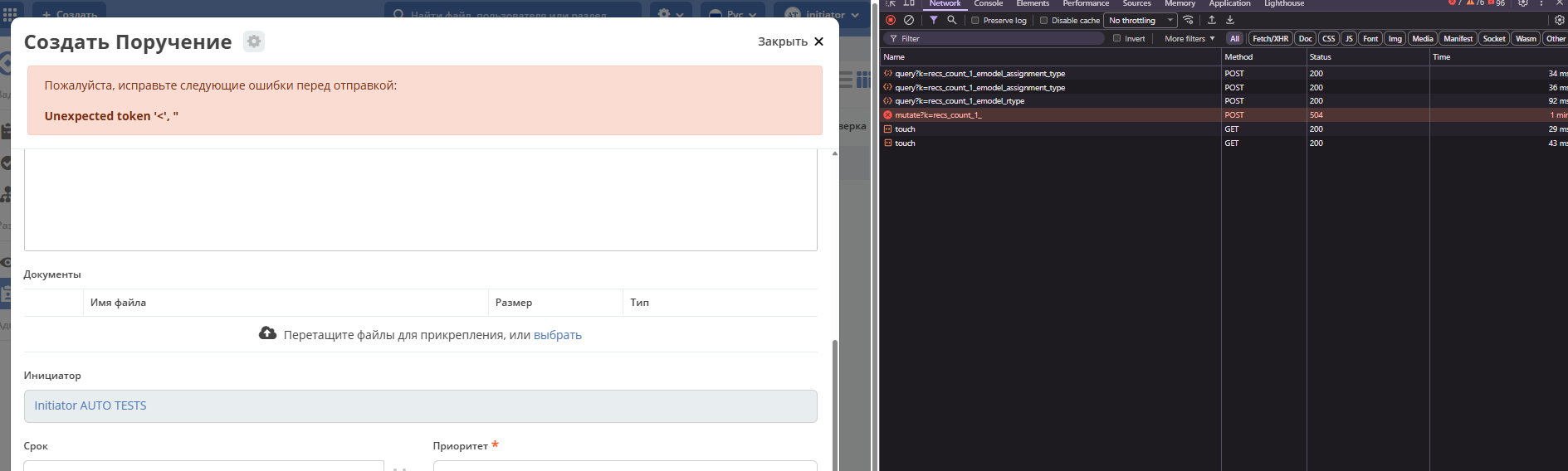Enable the Preserve log checkbox
The height and width of the screenshot is (471, 1568).
tap(975, 21)
